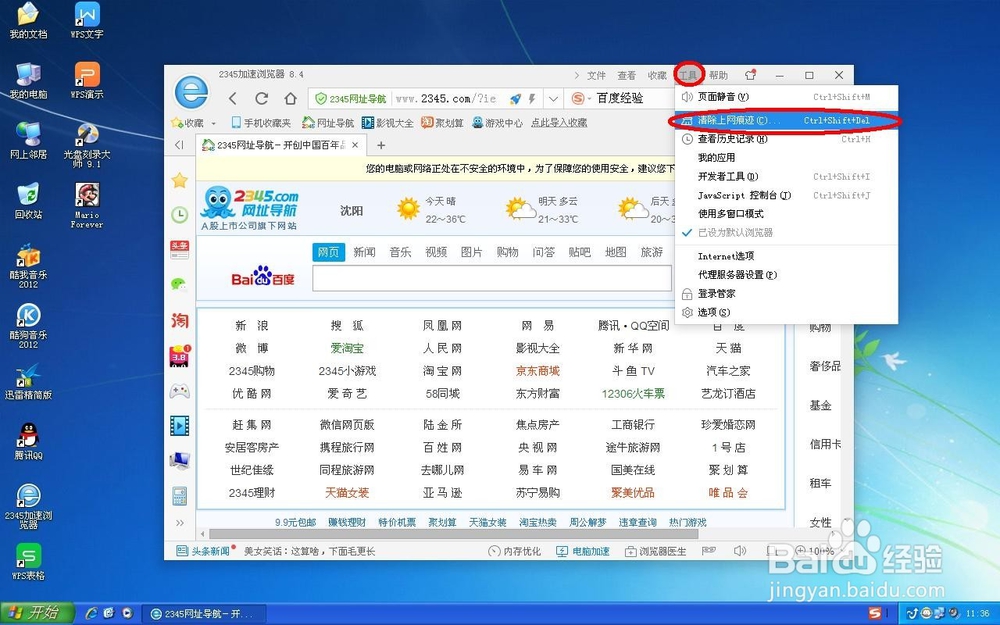Viewport: 1000px width, 625px height.
Task: Open the 爱淘宝 link
Action: point(347,348)
